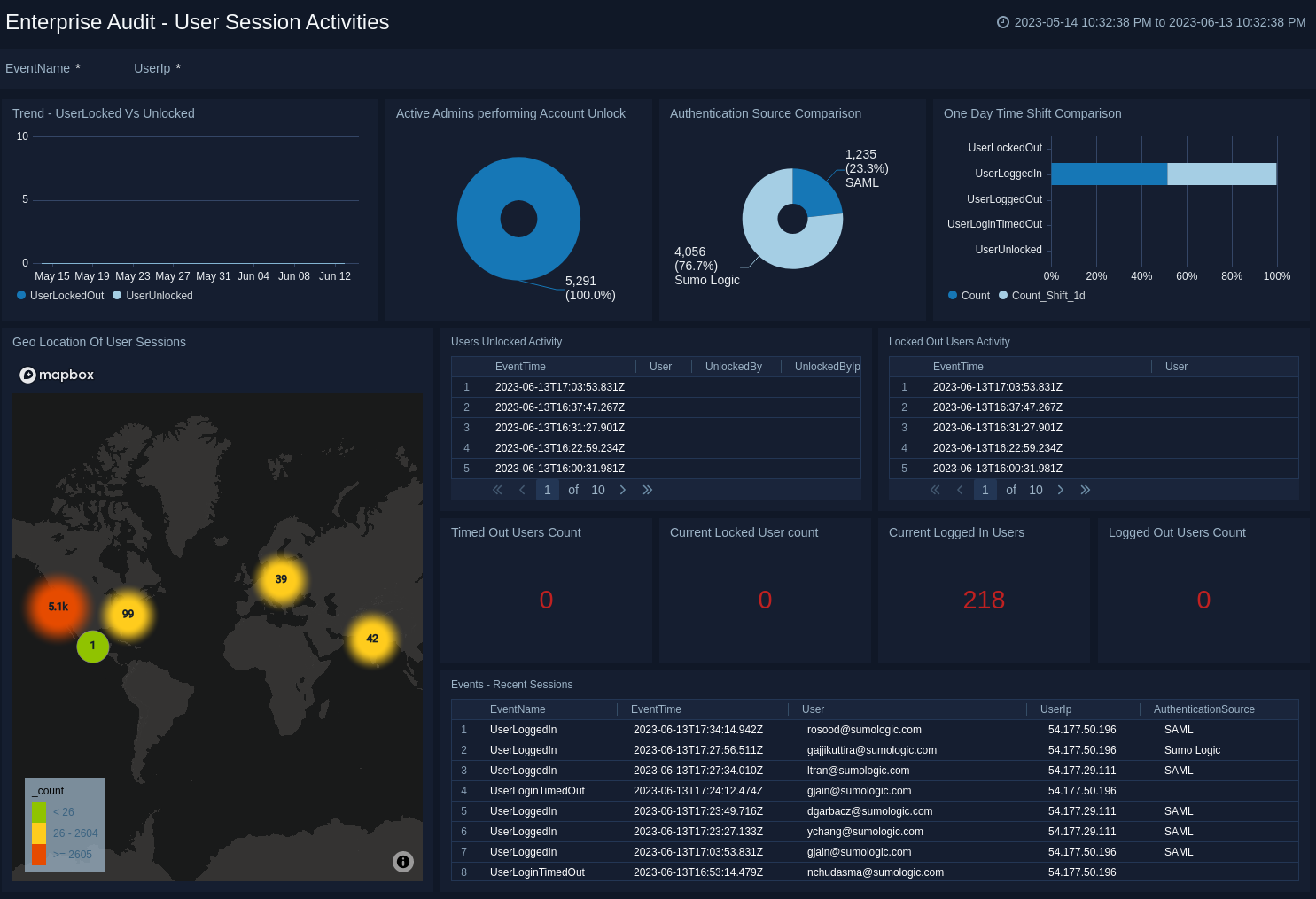This screenshot has width=1316, height=899.
Task: Click the EventName filter input field
Action: click(97, 69)
